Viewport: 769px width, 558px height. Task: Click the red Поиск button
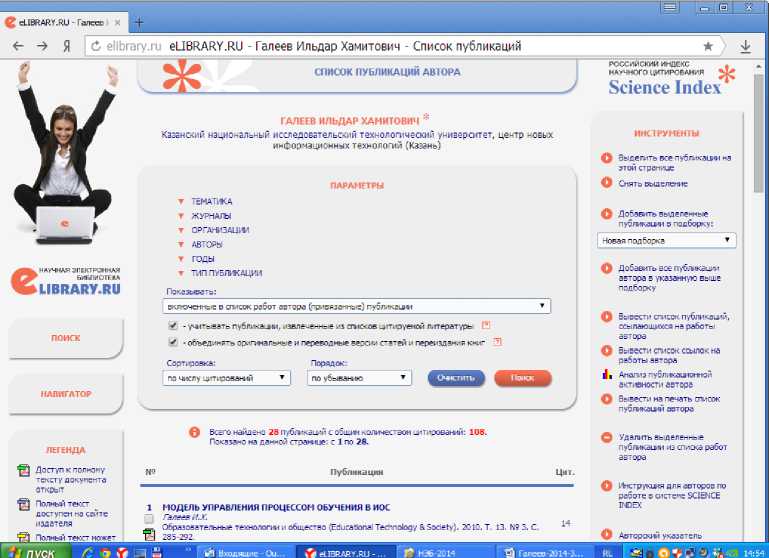tap(523, 378)
